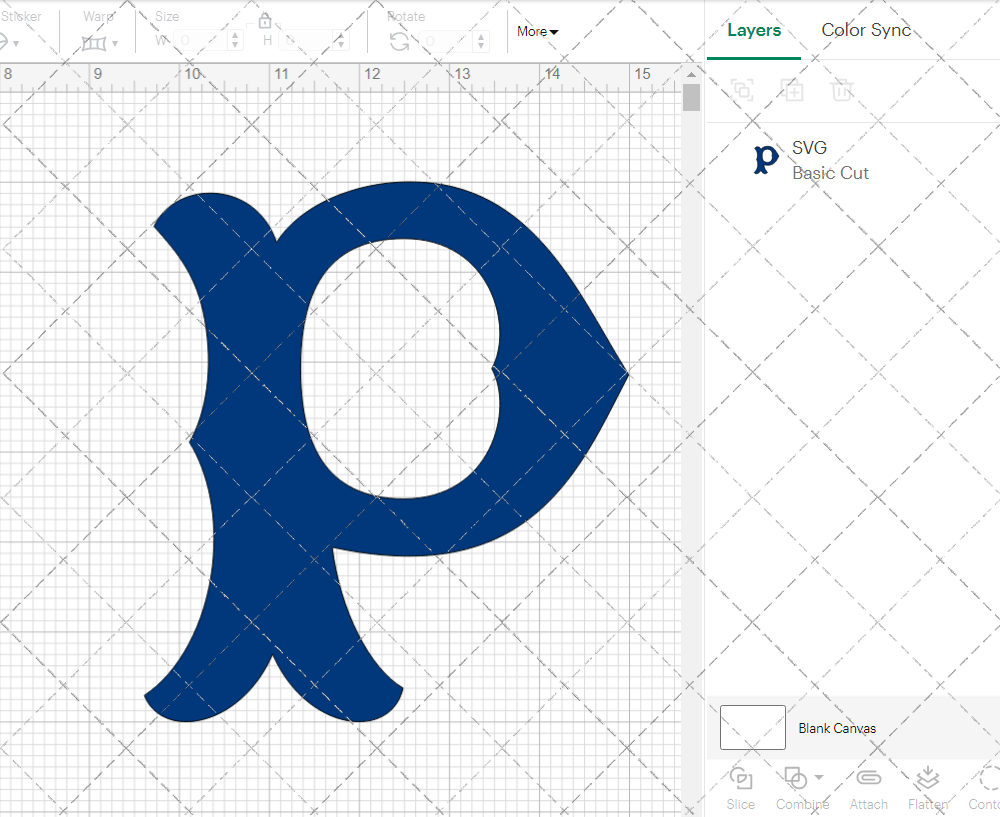
Task: Toggle the size aspect ratio lock
Action: point(265,21)
